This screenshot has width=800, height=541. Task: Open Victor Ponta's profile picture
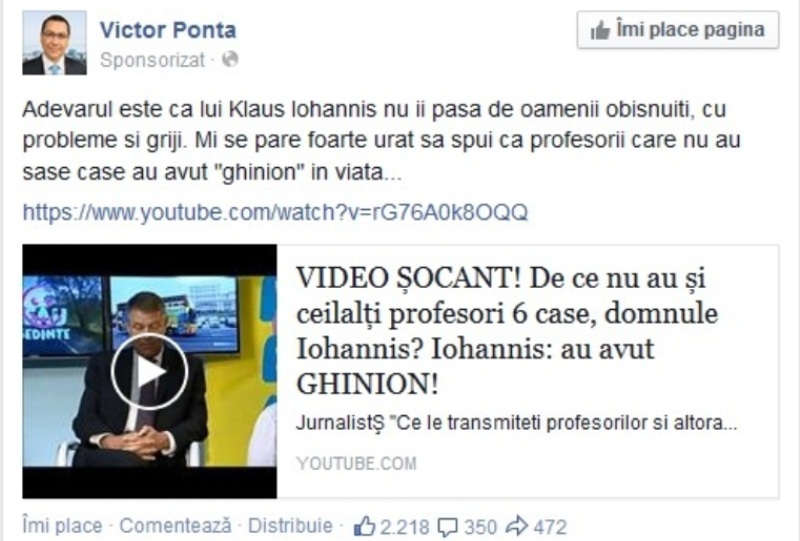pos(55,43)
